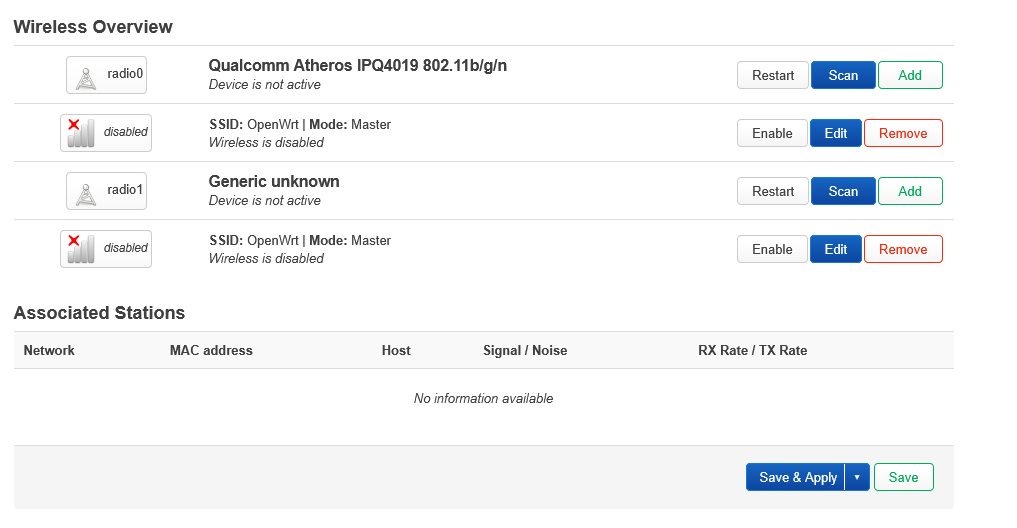Screen dimensions: 1017x528
Task: Click the green Save button
Action: point(902,477)
